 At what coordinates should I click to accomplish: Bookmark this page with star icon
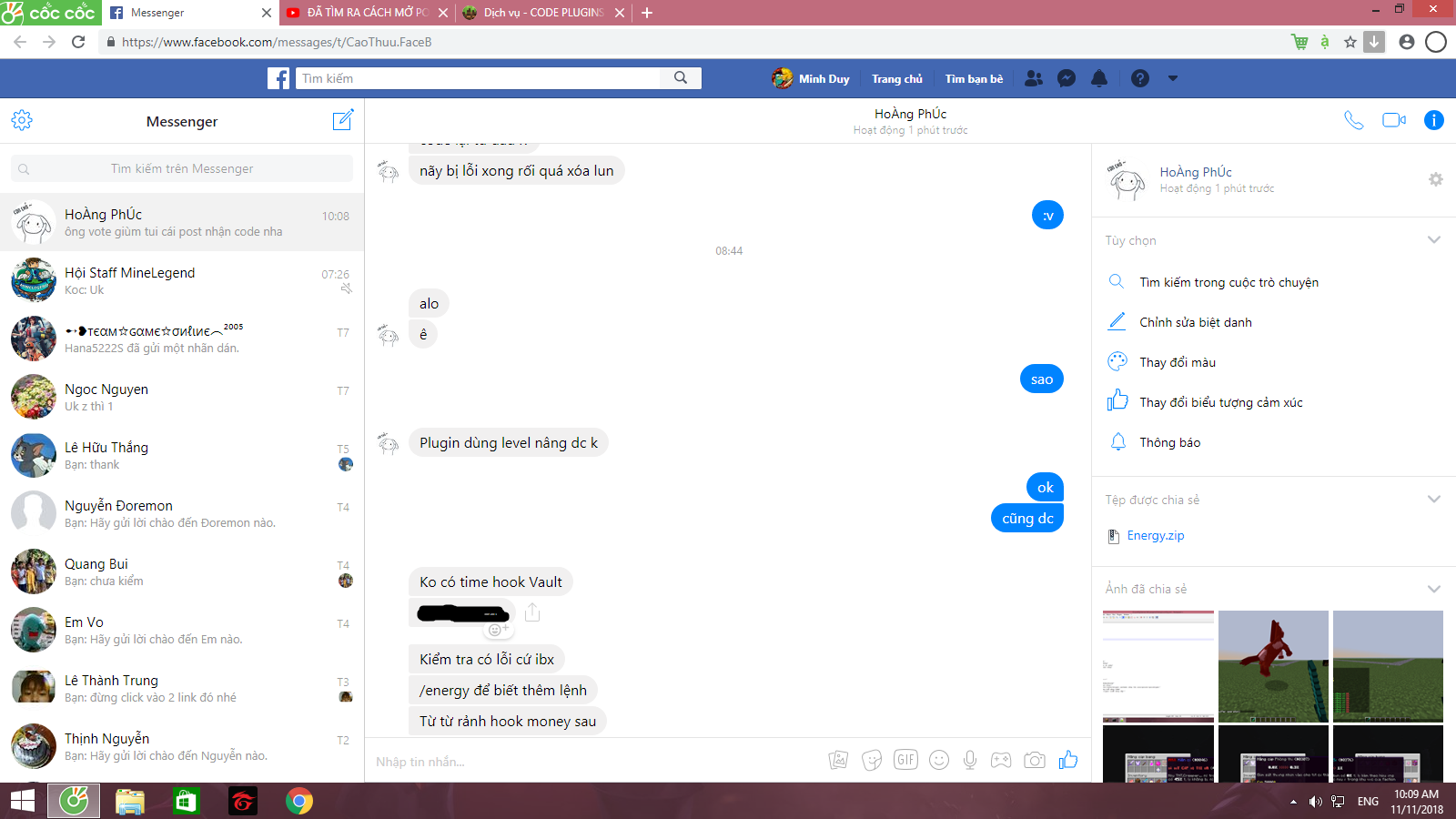(x=1350, y=42)
